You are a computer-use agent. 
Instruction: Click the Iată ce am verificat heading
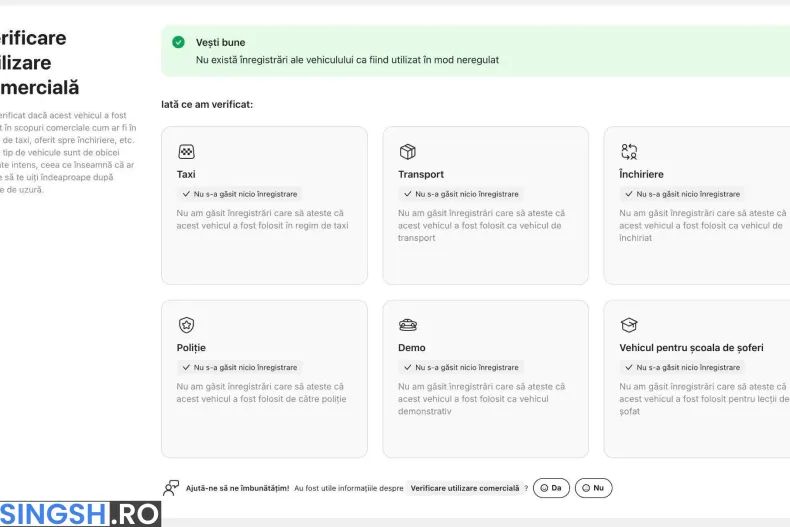[207, 104]
